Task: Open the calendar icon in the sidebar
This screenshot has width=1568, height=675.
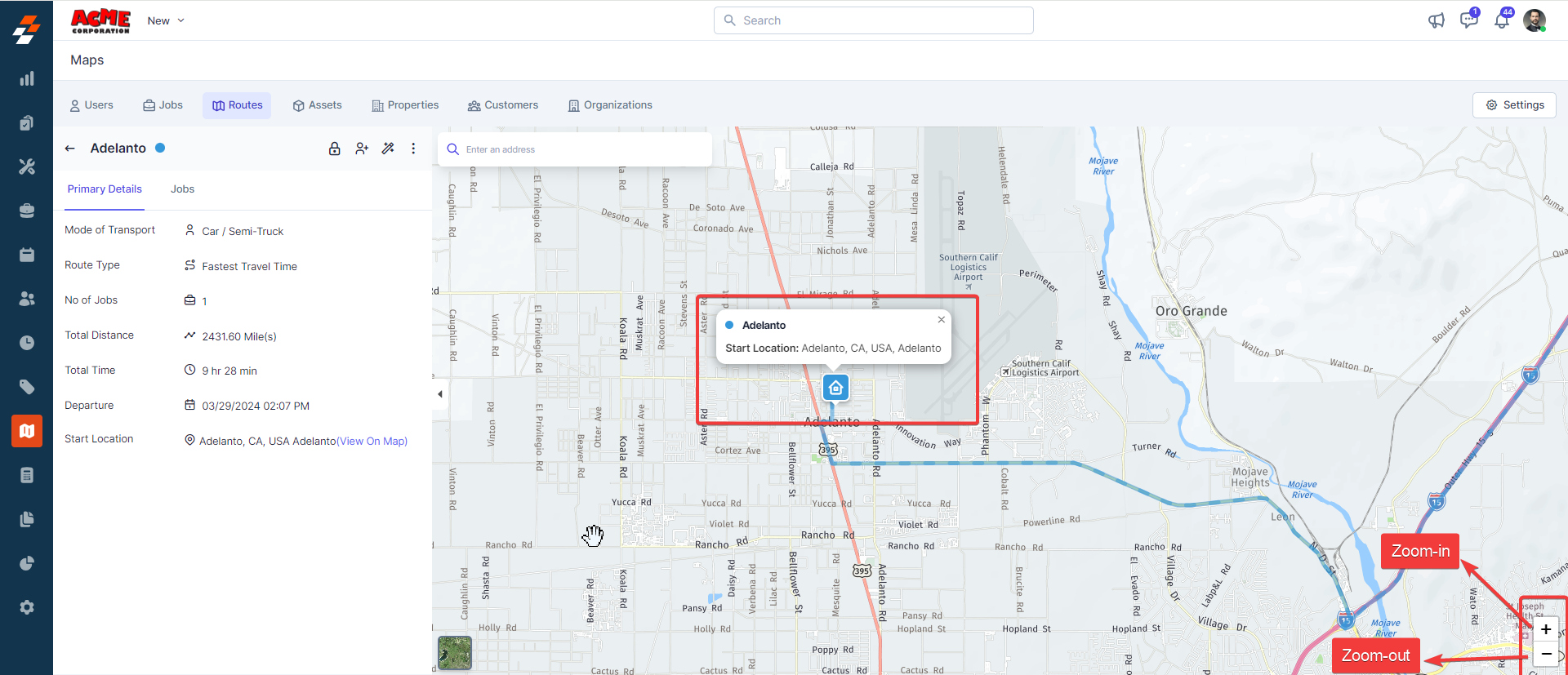Action: [27, 255]
